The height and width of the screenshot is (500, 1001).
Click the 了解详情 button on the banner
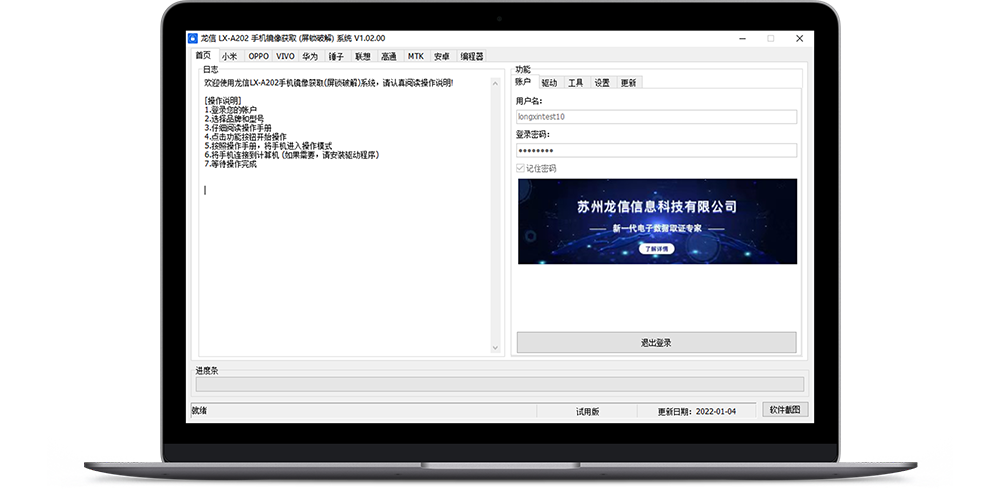pos(656,248)
